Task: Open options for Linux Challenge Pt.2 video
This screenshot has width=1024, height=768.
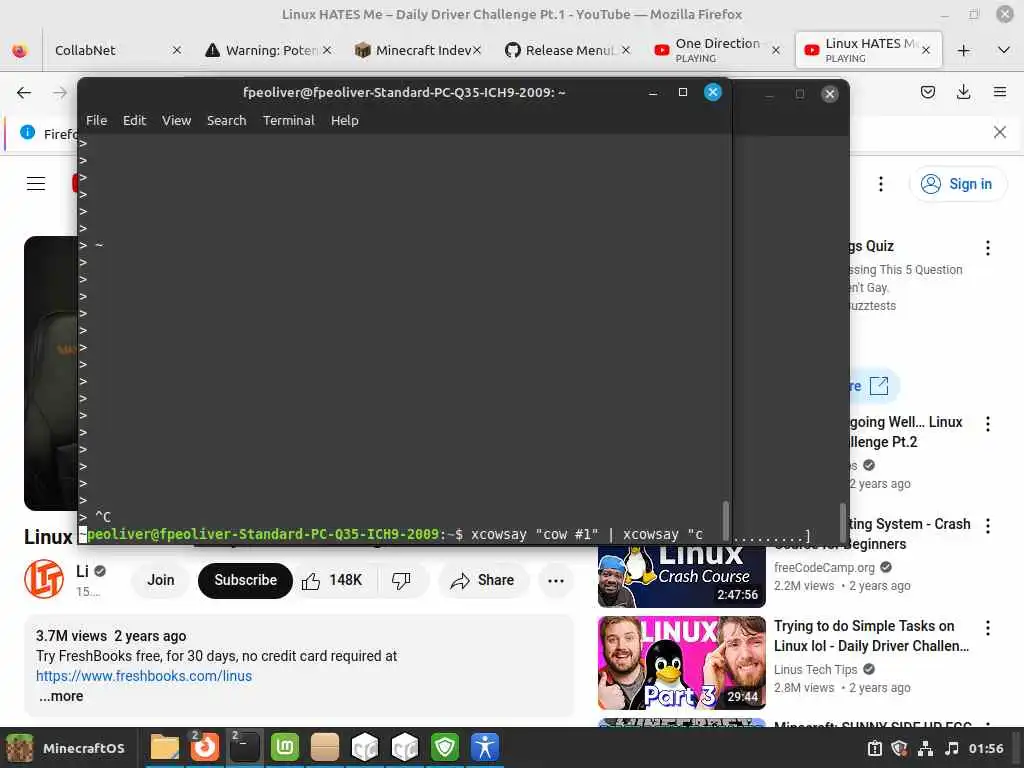Action: tap(987, 424)
